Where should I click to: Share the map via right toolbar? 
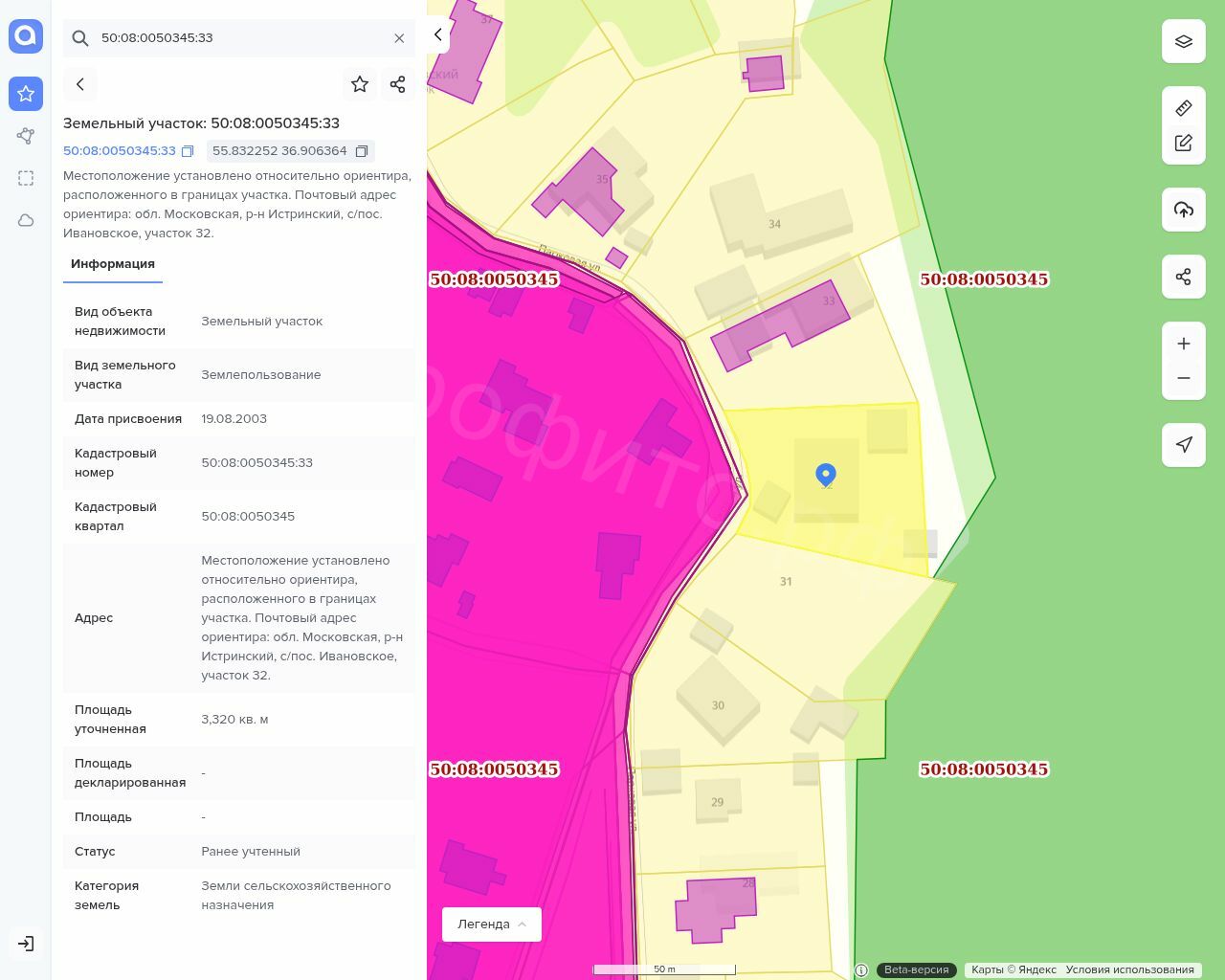[1184, 277]
